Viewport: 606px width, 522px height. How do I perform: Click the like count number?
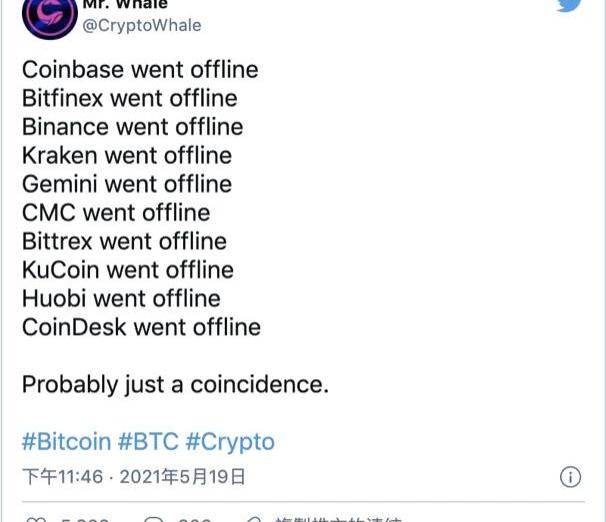click(85, 519)
